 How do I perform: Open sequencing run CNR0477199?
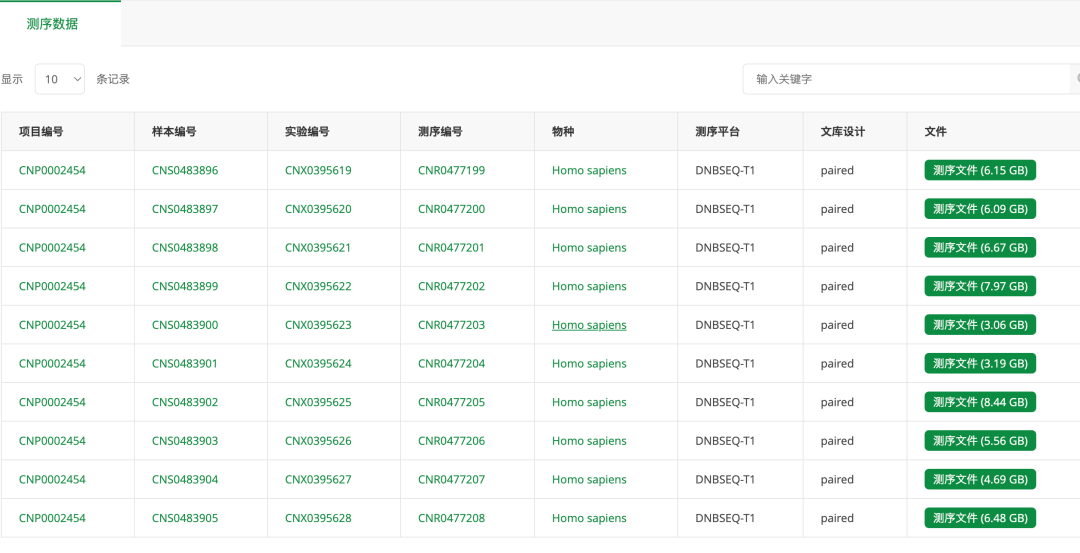click(x=451, y=170)
